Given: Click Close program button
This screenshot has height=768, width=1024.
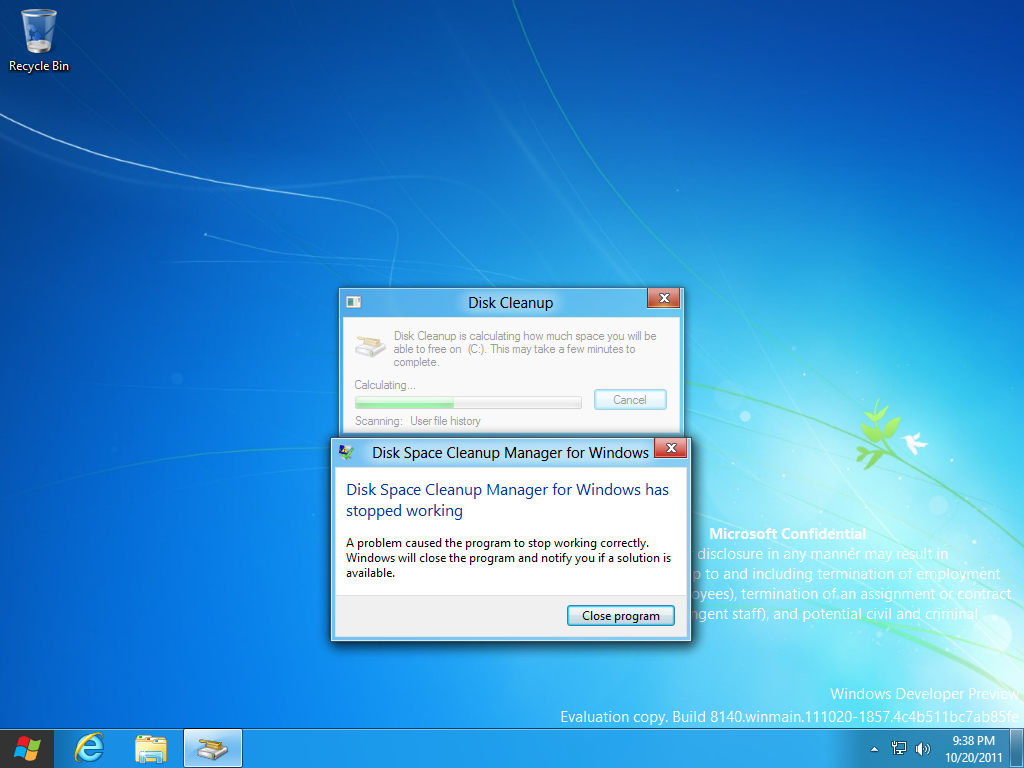Looking at the screenshot, I should click(x=620, y=616).
